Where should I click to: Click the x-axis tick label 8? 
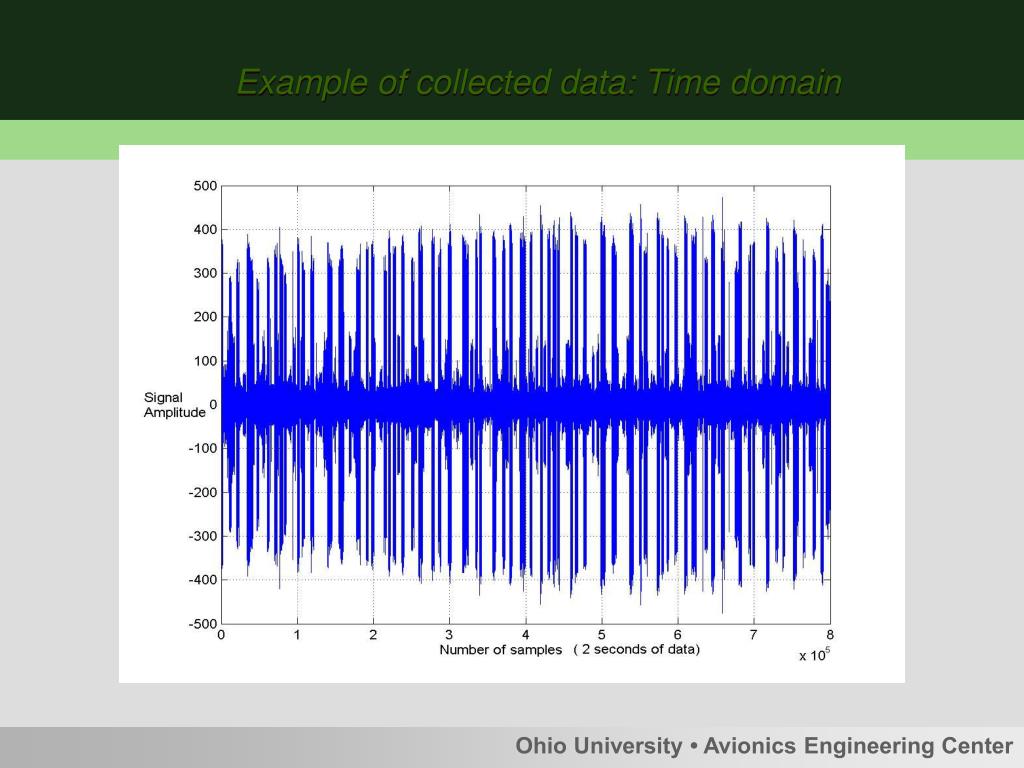[x=829, y=635]
